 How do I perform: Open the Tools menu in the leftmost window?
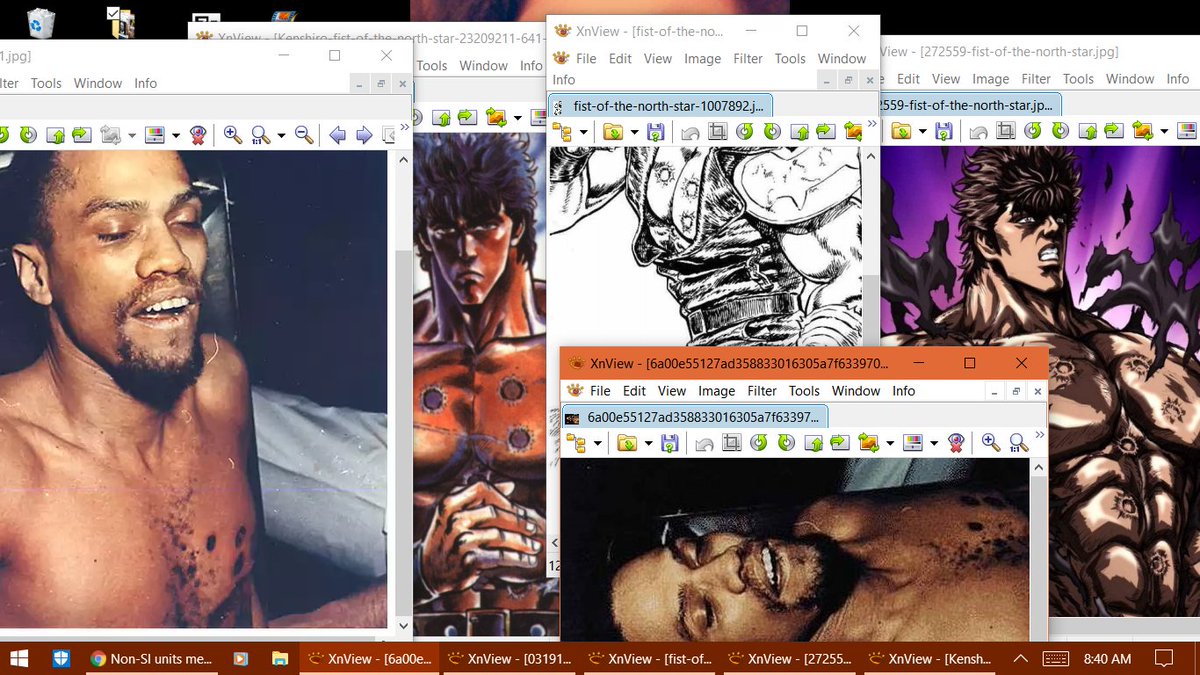(46, 83)
